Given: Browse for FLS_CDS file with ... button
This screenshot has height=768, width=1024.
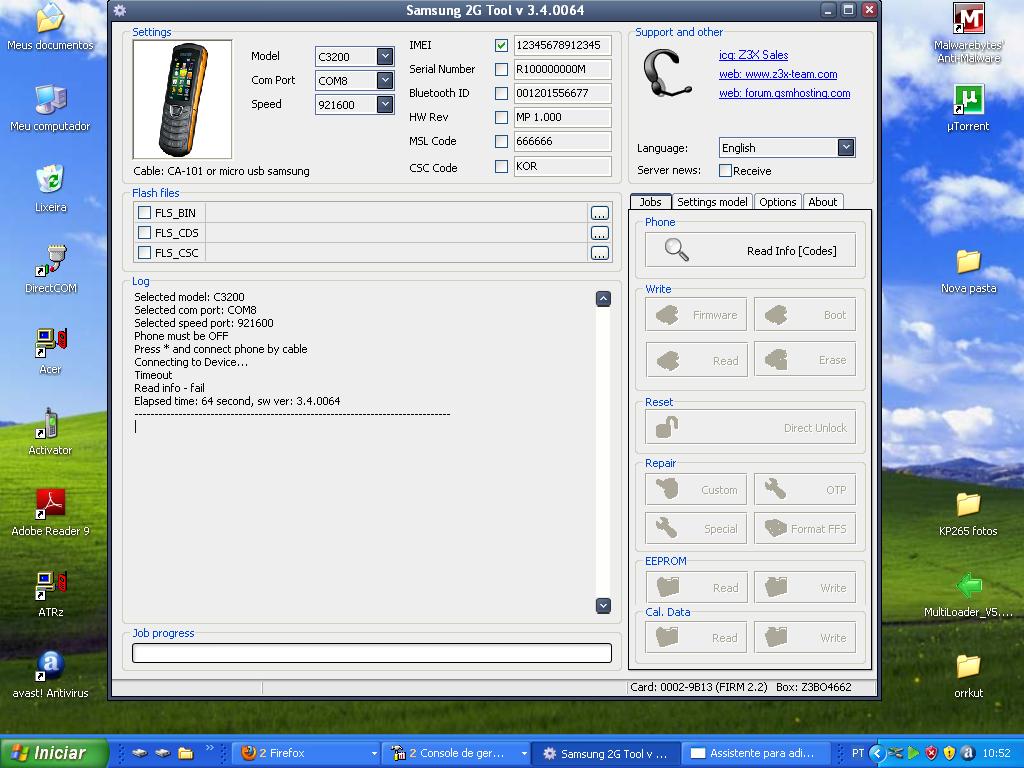Looking at the screenshot, I should tap(600, 233).
